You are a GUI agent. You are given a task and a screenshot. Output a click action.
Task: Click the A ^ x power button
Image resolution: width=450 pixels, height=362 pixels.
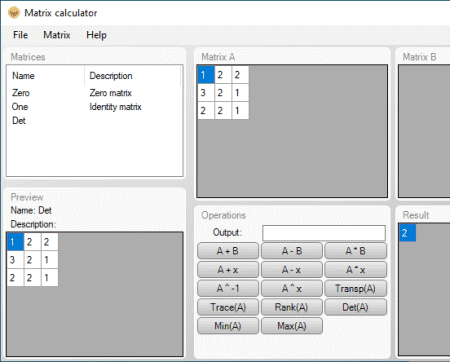pos(292,288)
